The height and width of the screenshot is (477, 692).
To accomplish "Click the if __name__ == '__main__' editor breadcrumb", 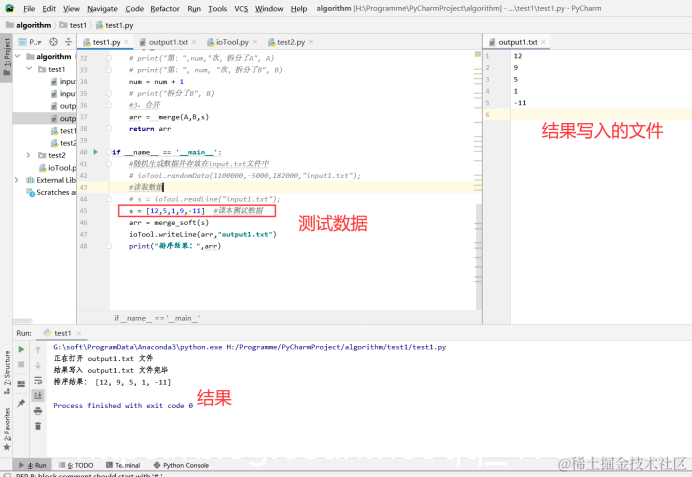I will [x=157, y=318].
